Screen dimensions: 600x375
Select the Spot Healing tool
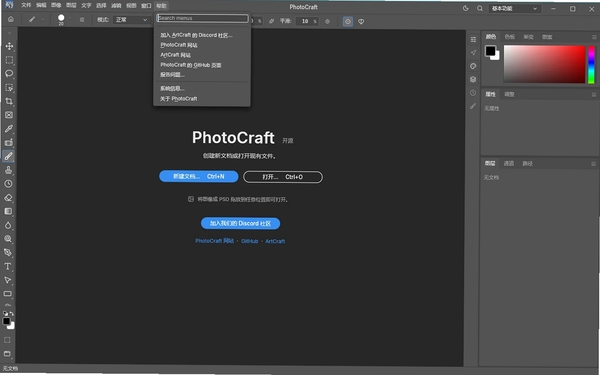(x=9, y=143)
